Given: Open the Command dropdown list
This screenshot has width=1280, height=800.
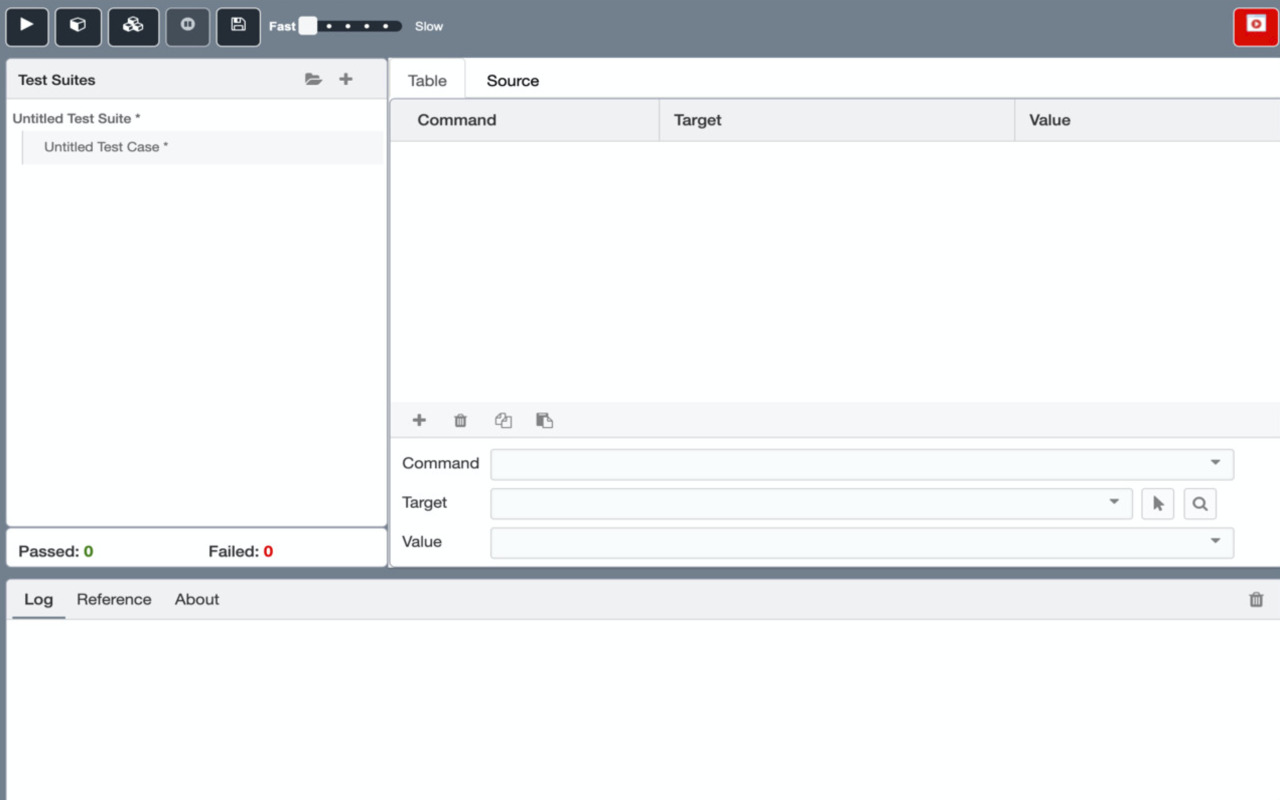Looking at the screenshot, I should click(1216, 464).
